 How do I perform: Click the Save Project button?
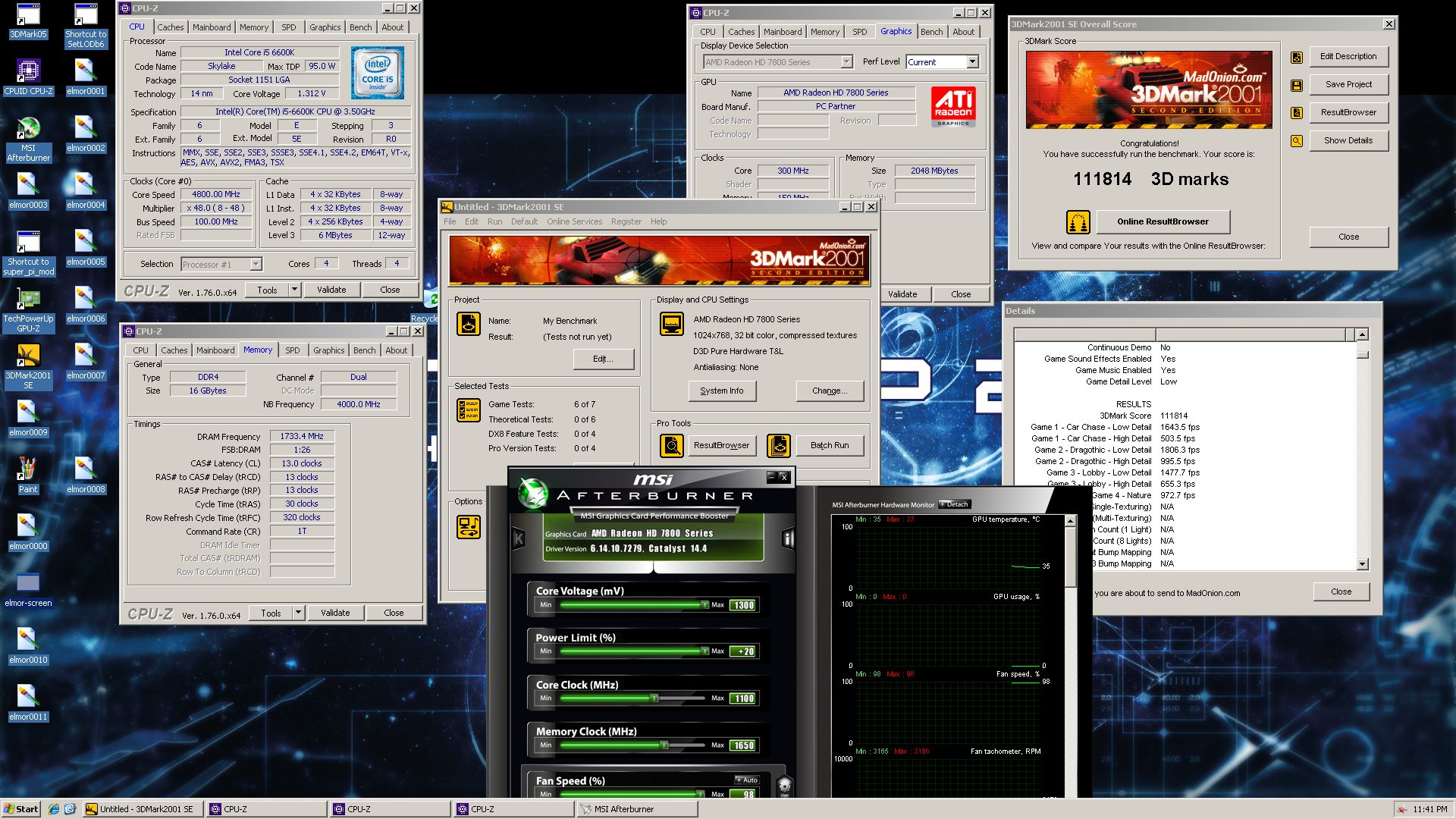coord(1348,85)
